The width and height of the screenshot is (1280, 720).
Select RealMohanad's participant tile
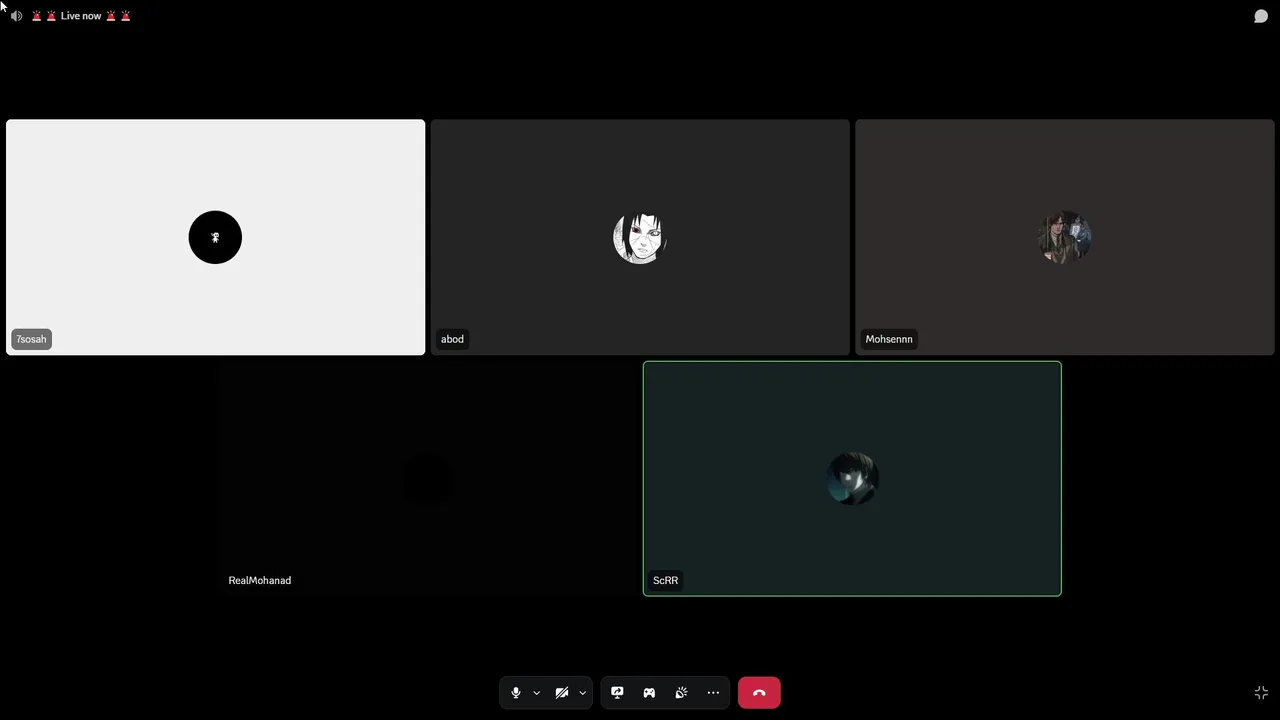(x=427, y=479)
